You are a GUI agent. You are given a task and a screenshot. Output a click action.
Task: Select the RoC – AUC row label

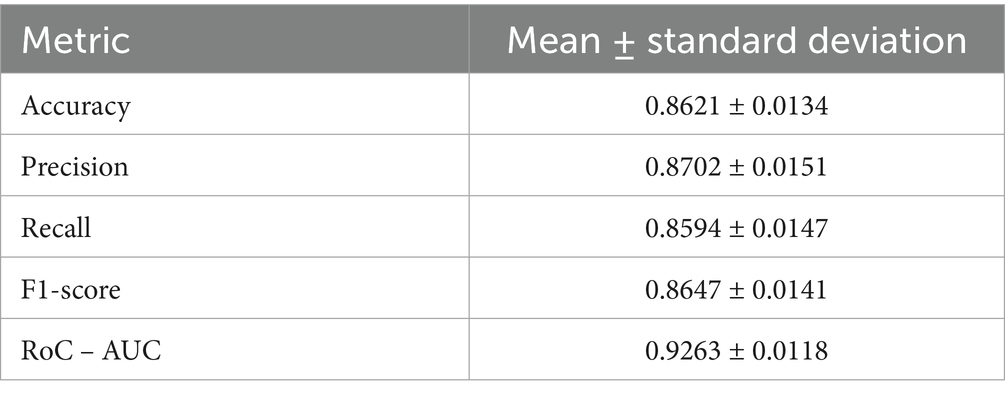(91, 351)
